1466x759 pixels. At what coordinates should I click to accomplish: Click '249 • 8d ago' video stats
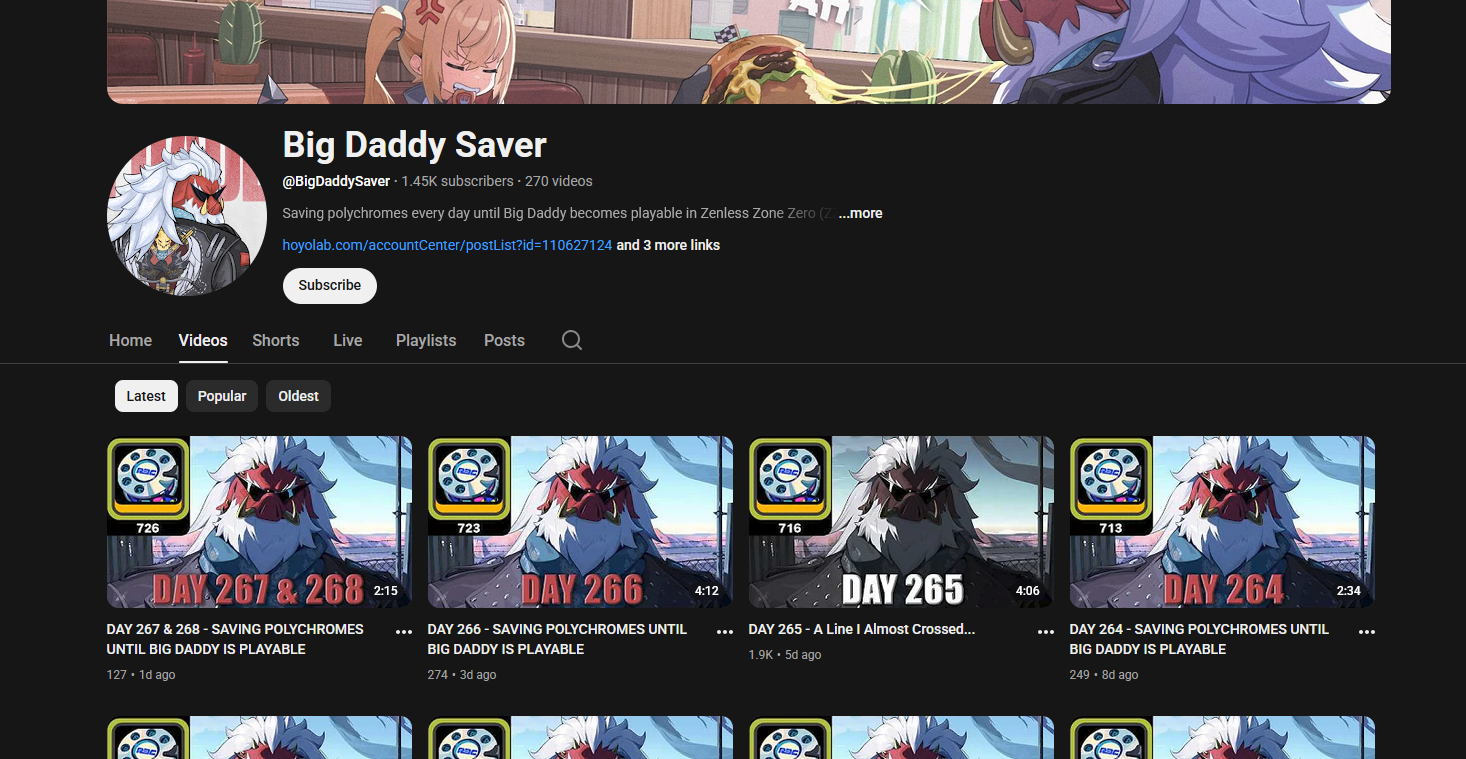pyautogui.click(x=1104, y=675)
